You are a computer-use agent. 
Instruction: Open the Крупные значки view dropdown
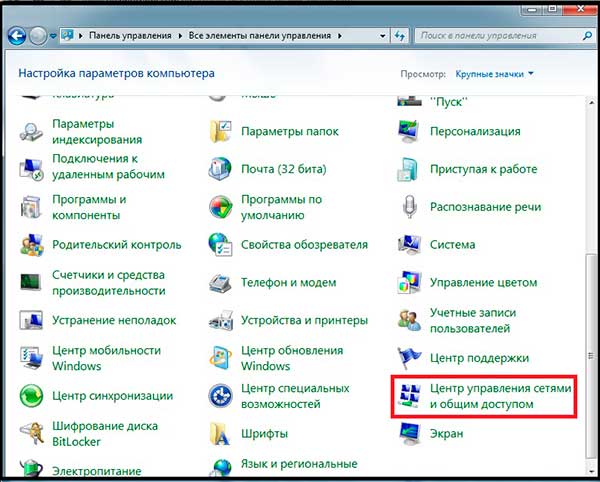(494, 74)
